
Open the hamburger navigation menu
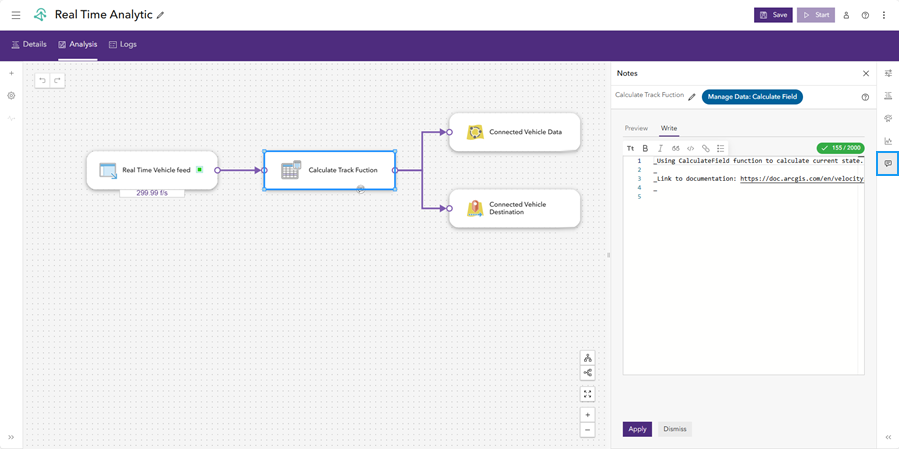[x=16, y=15]
